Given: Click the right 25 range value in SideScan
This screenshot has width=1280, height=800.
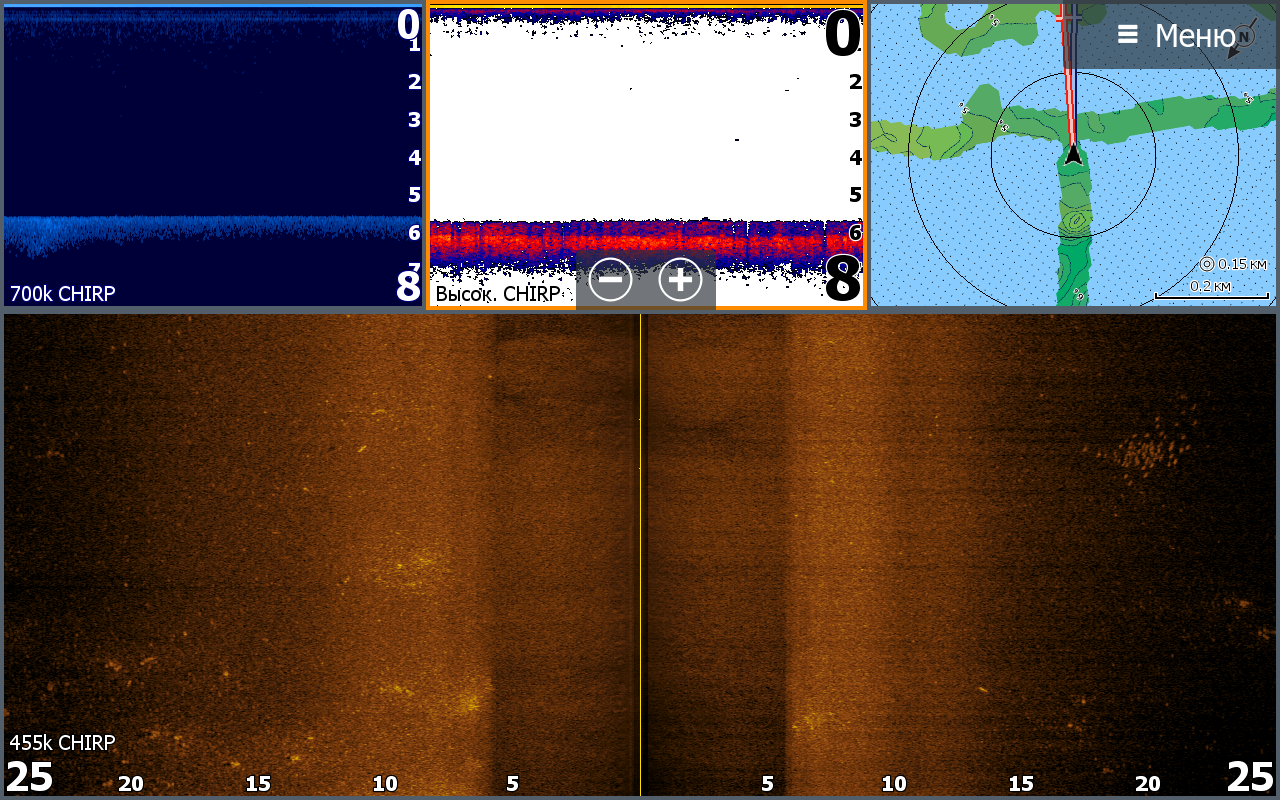Looking at the screenshot, I should [1250, 777].
